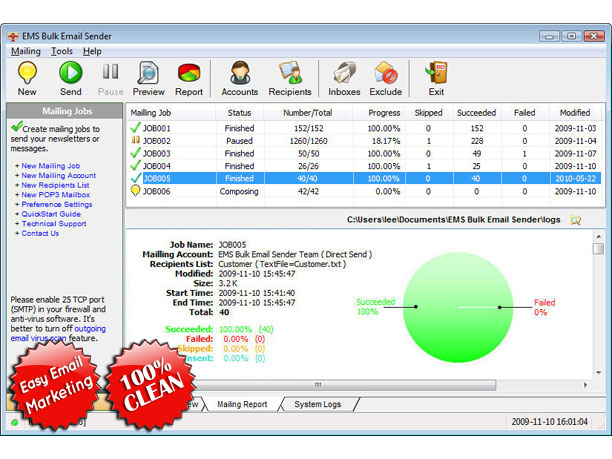The height and width of the screenshot is (459, 612).
Task: Click the lightbulb icon beside JOB006
Action: click(135, 190)
